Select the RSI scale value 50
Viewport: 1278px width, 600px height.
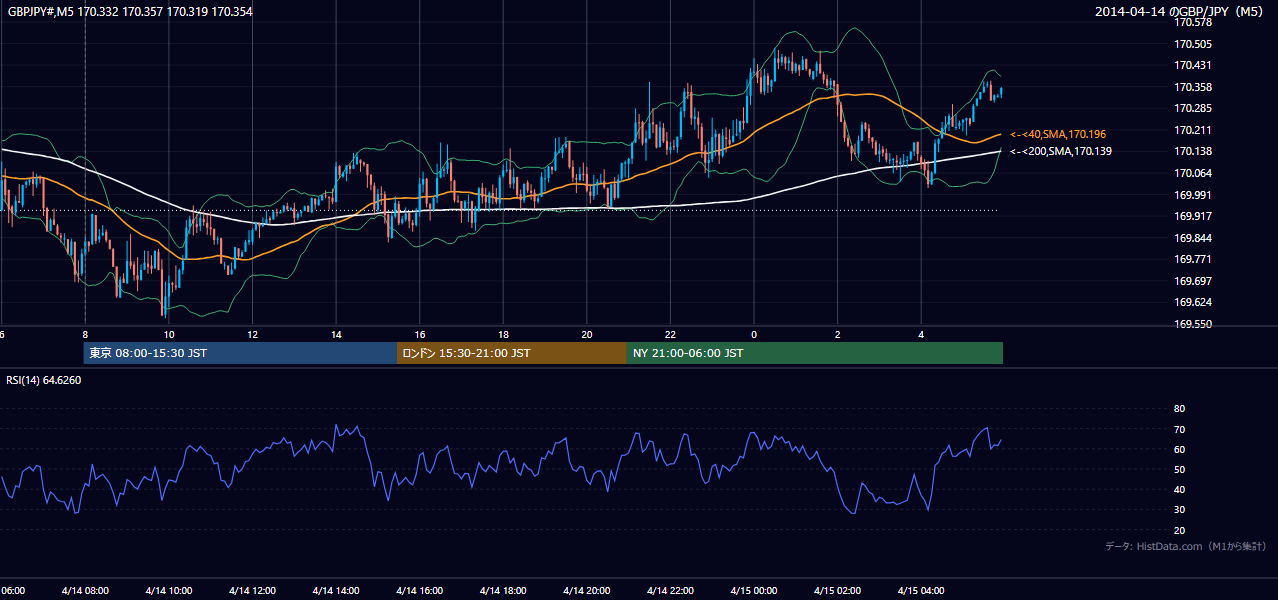click(1179, 469)
